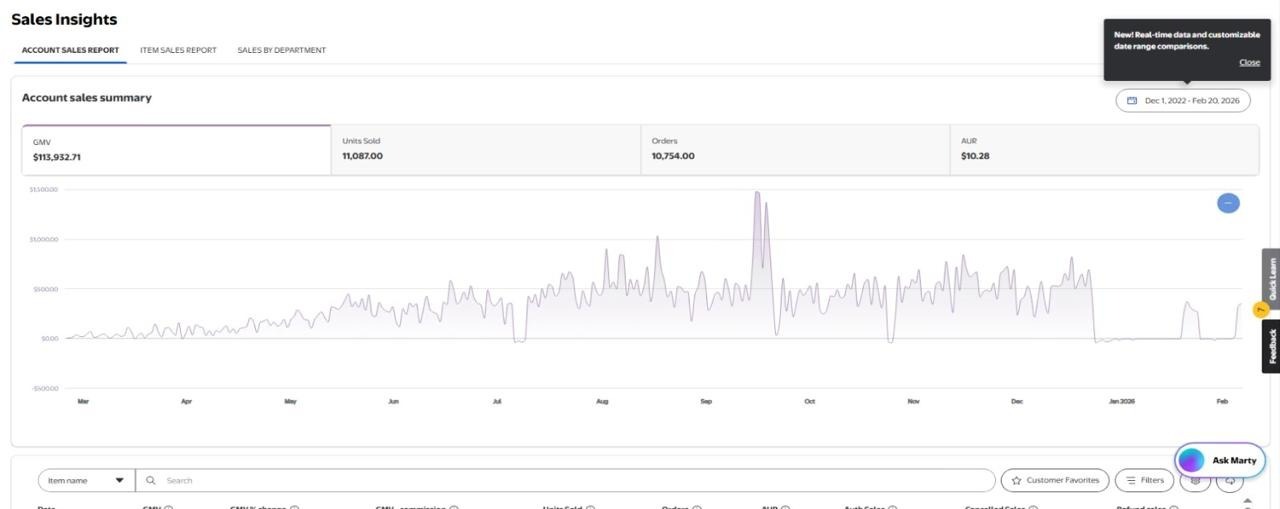Click the blue round chart button
Screen dimensions: 1280x509
pyautogui.click(x=1228, y=203)
